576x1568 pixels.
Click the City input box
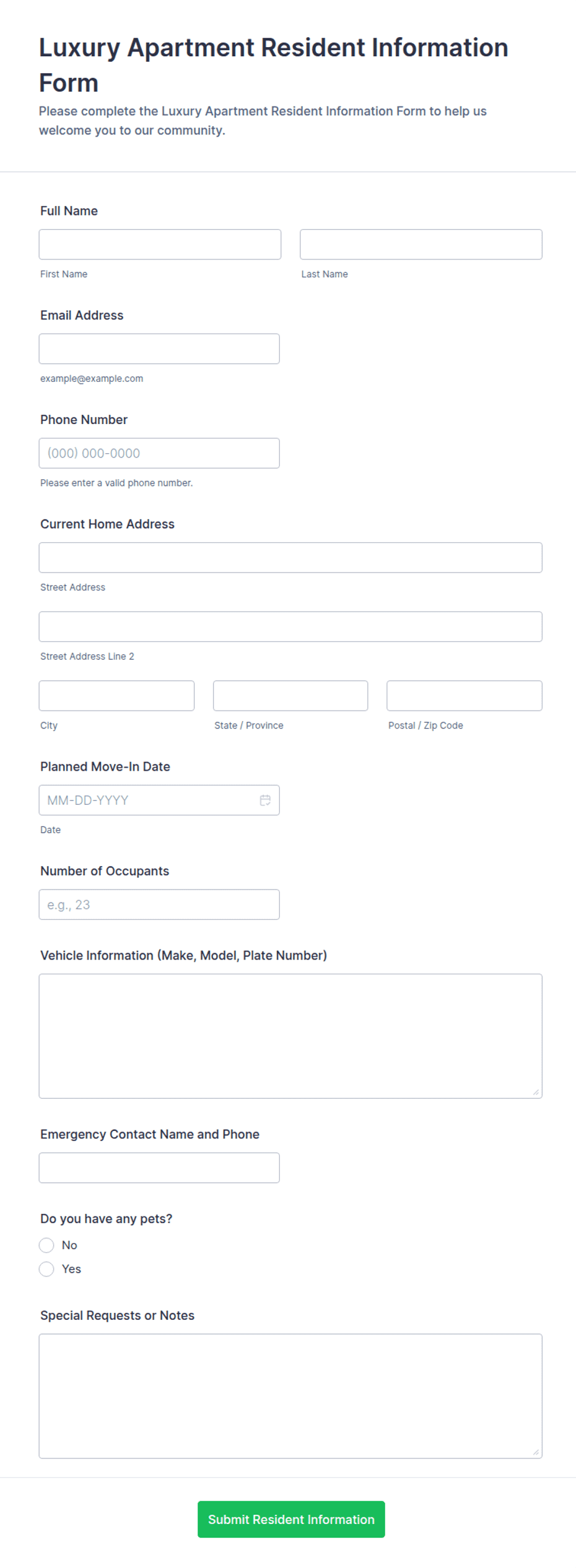(116, 696)
